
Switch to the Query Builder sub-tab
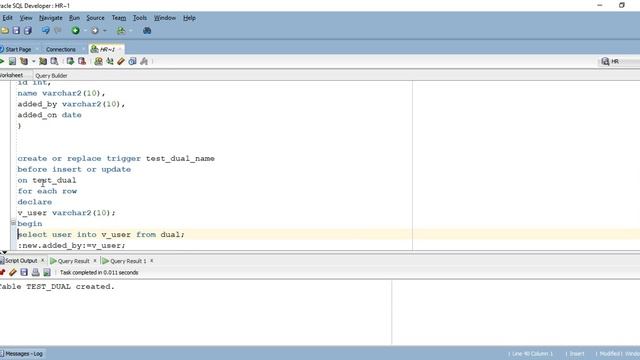coord(51,76)
